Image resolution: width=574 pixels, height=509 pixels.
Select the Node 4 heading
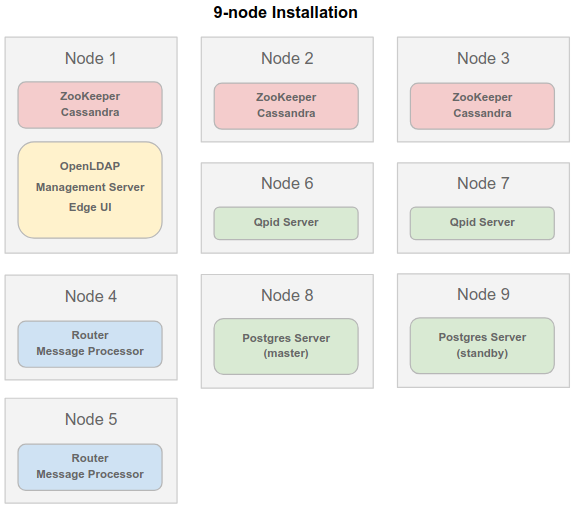(x=91, y=296)
